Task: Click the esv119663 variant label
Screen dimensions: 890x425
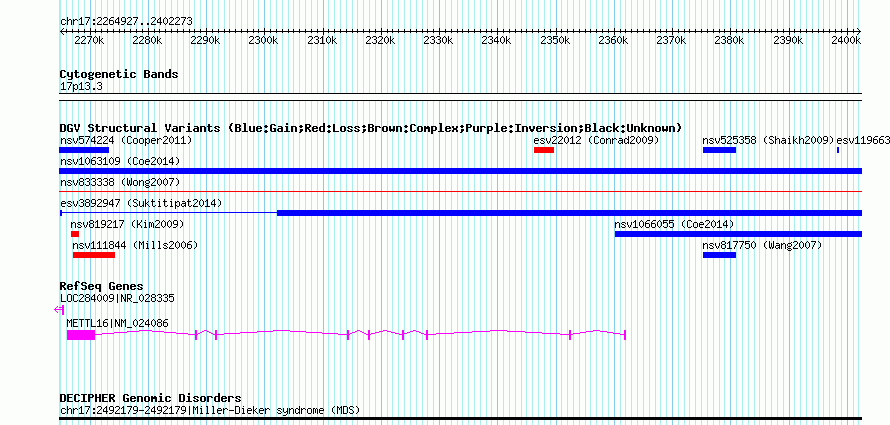Action: (863, 140)
